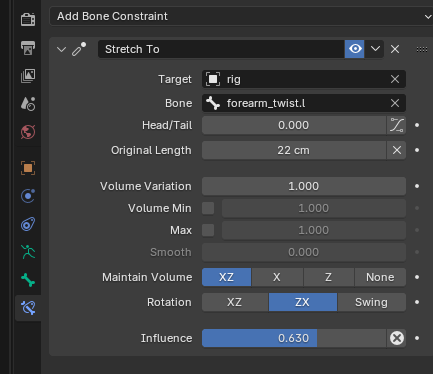433x374 pixels.
Task: Click the Volume Variation value field
Action: click(x=304, y=186)
